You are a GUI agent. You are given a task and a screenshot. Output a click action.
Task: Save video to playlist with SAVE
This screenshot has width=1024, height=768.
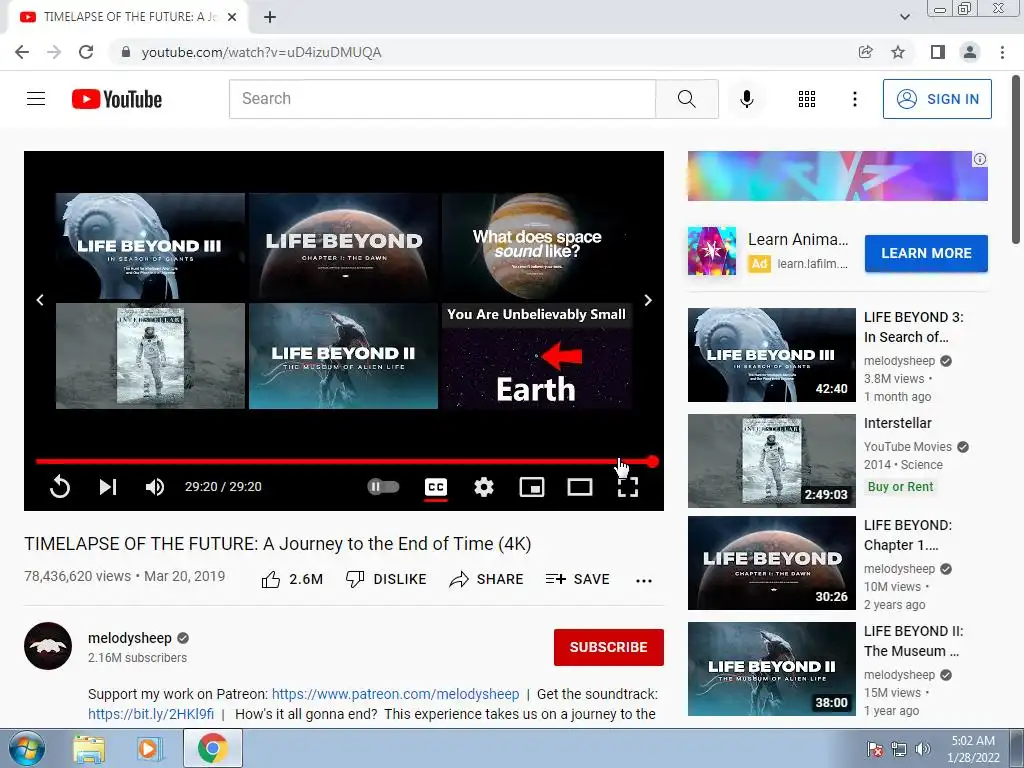[x=577, y=579]
